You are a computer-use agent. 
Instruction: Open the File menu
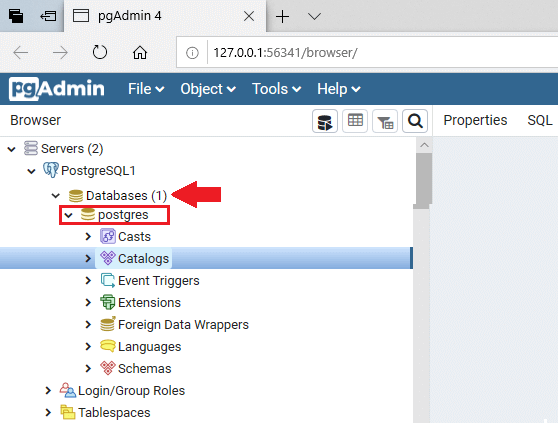point(146,89)
